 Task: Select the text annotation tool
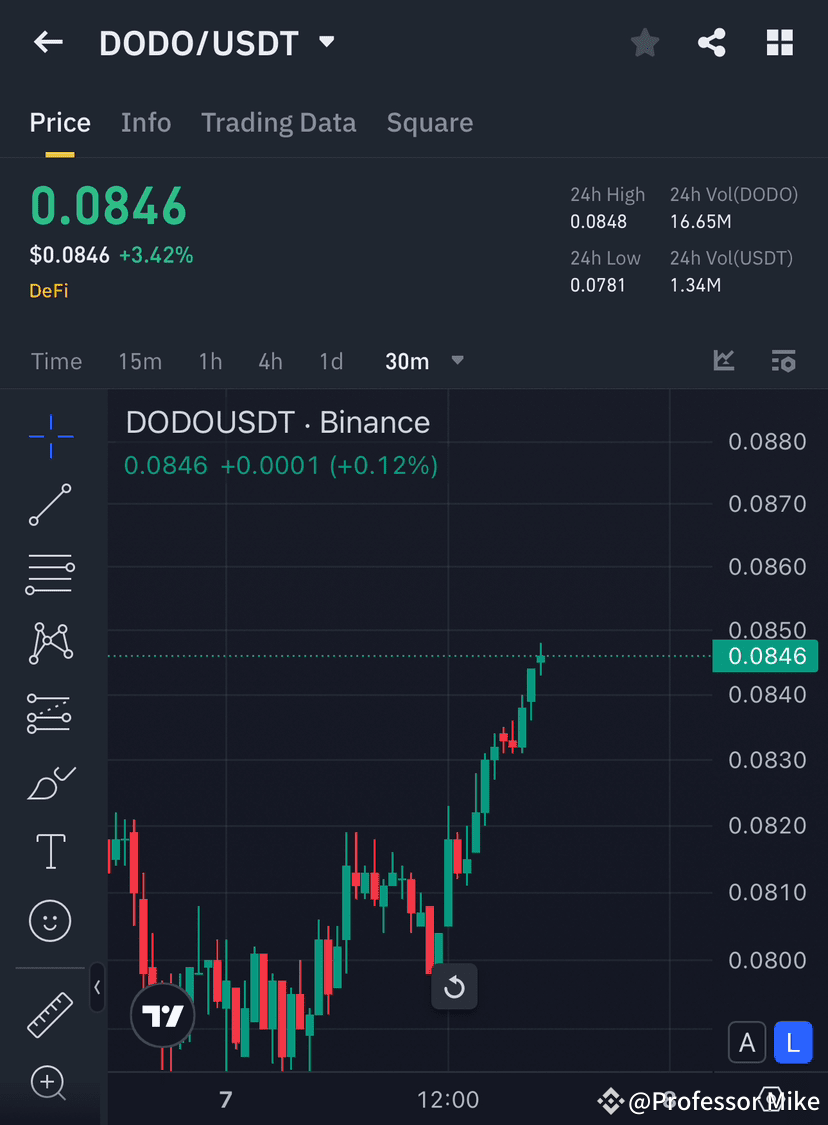click(50, 851)
